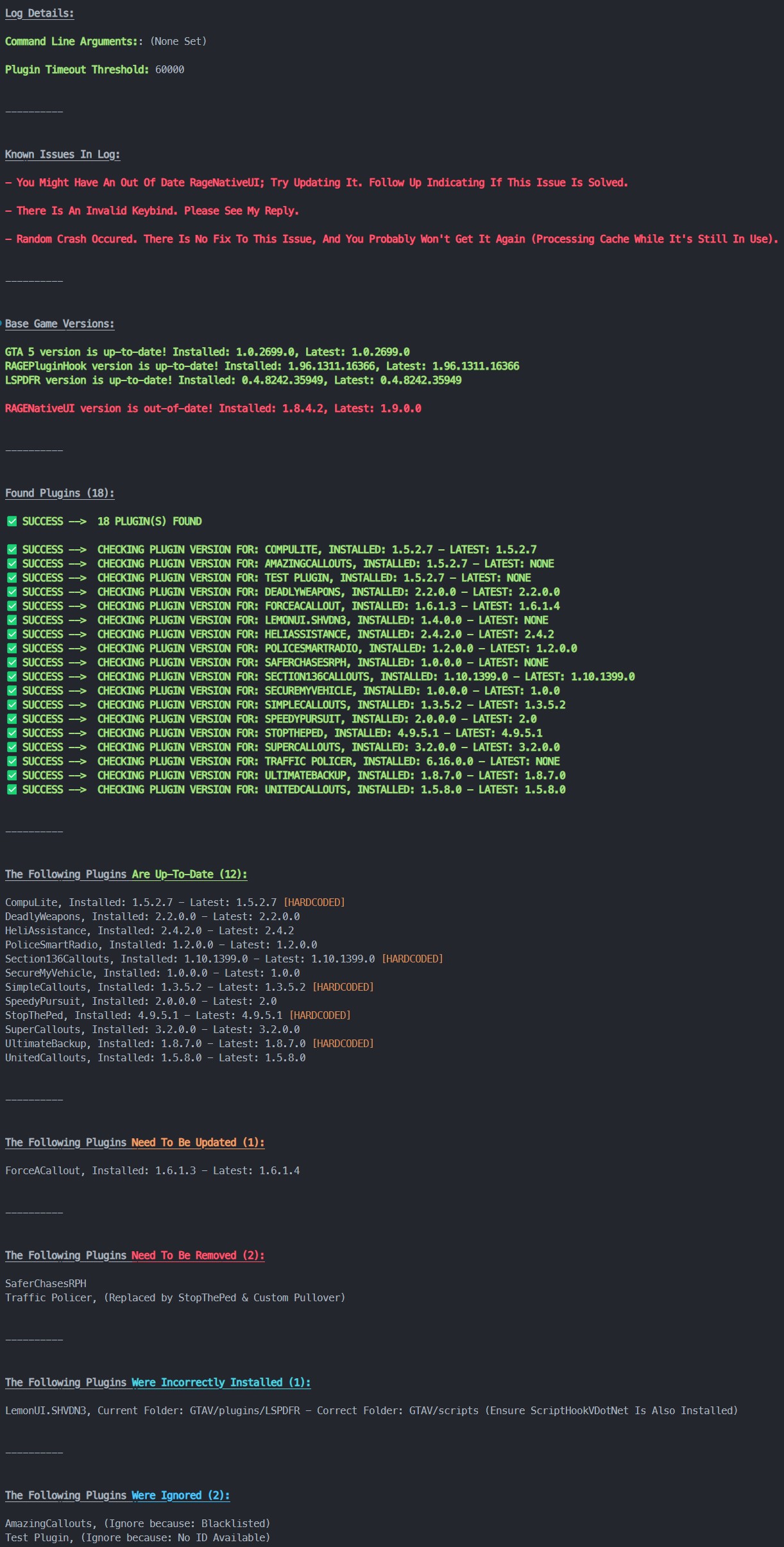Click the 'SpeedyPursuit, Installed: 2.0.0.0' line
This screenshot has height=1547, width=784.
click(x=141, y=1002)
